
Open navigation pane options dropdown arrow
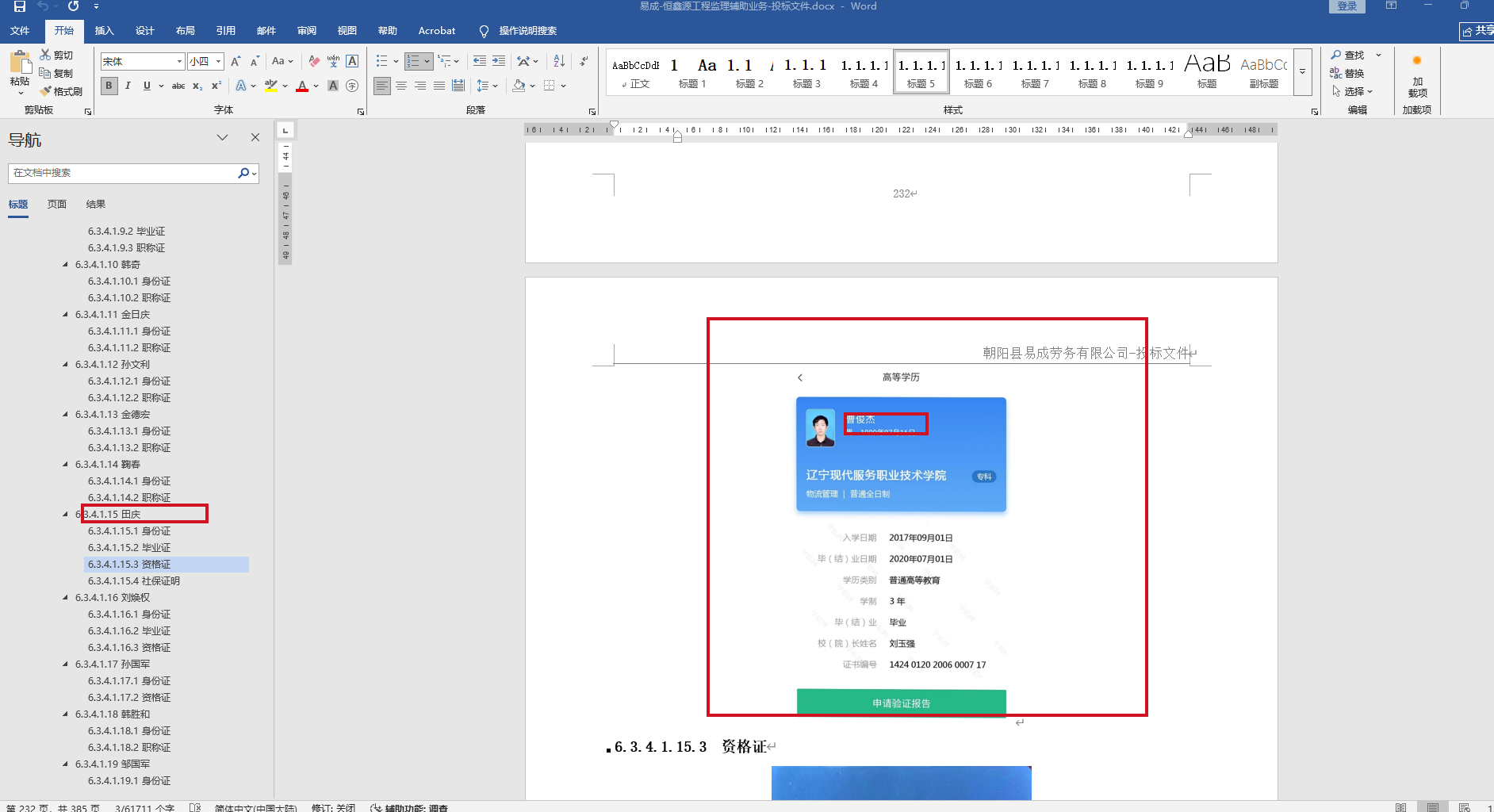pos(222,137)
